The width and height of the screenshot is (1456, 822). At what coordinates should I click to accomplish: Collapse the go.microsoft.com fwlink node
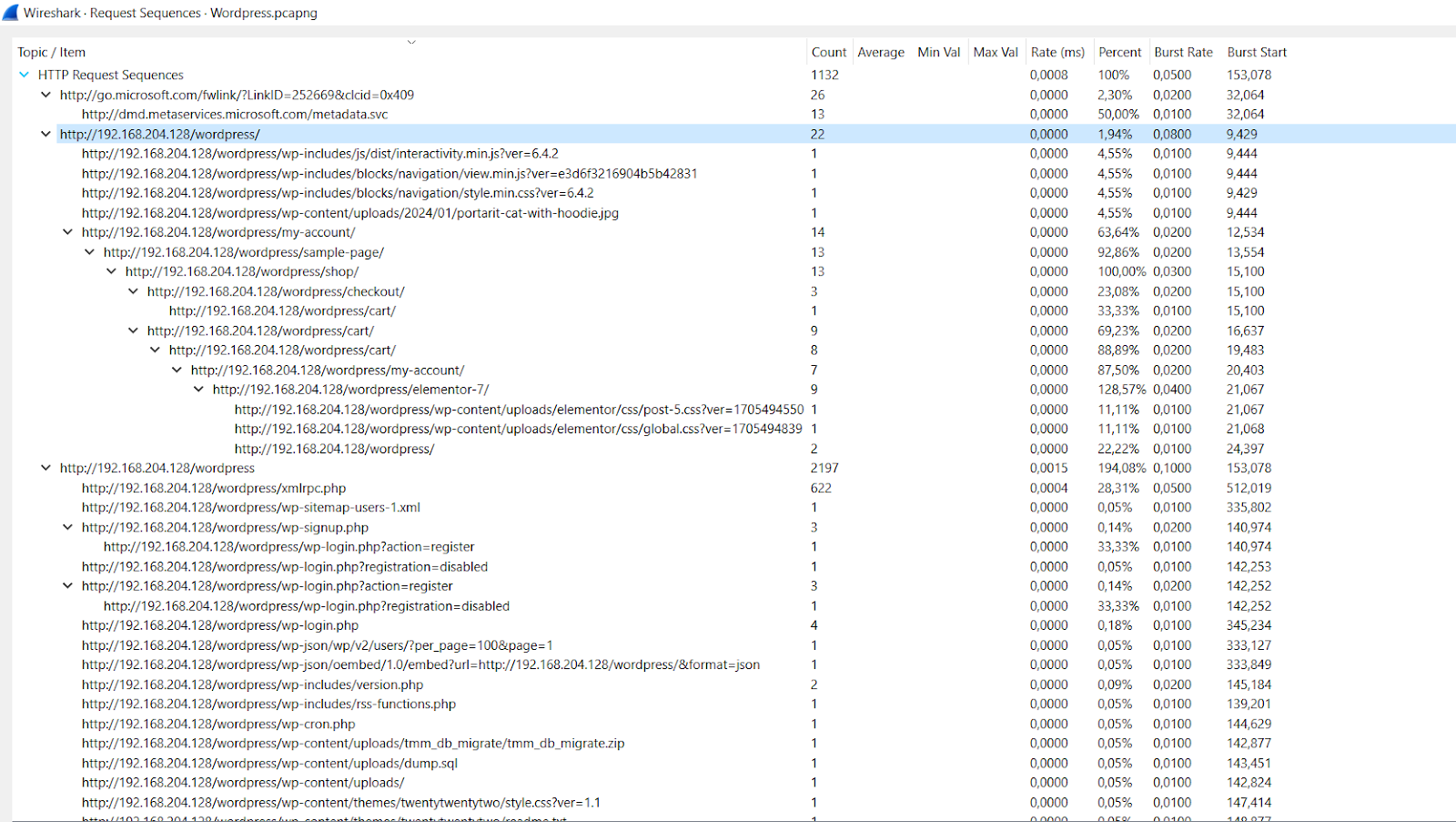[45, 95]
